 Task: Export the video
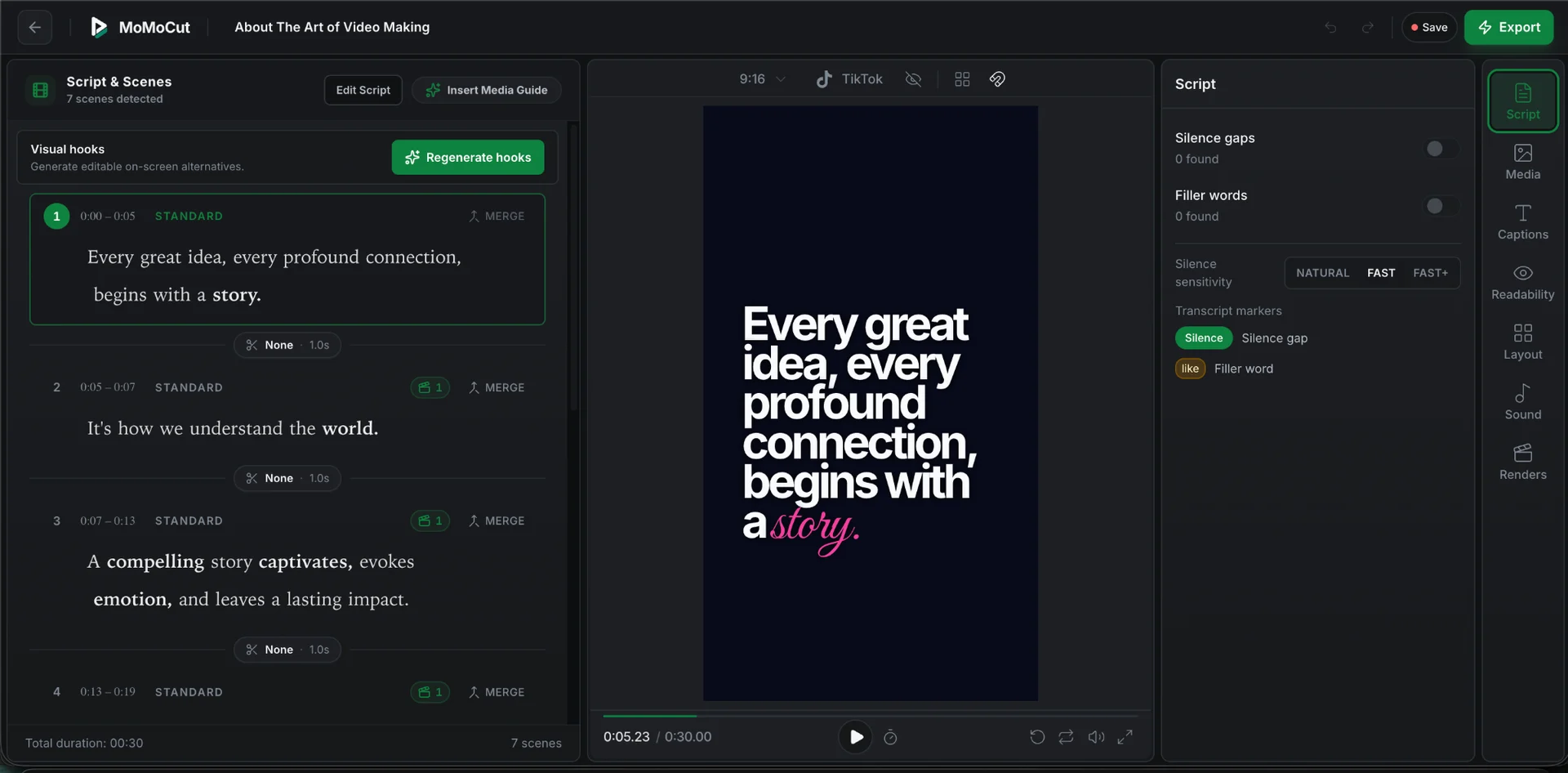coord(1508,27)
